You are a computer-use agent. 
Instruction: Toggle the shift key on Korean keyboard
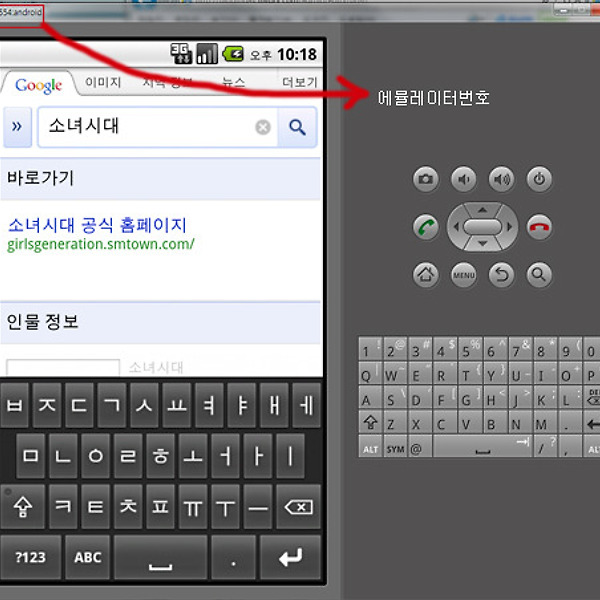pos(24,508)
